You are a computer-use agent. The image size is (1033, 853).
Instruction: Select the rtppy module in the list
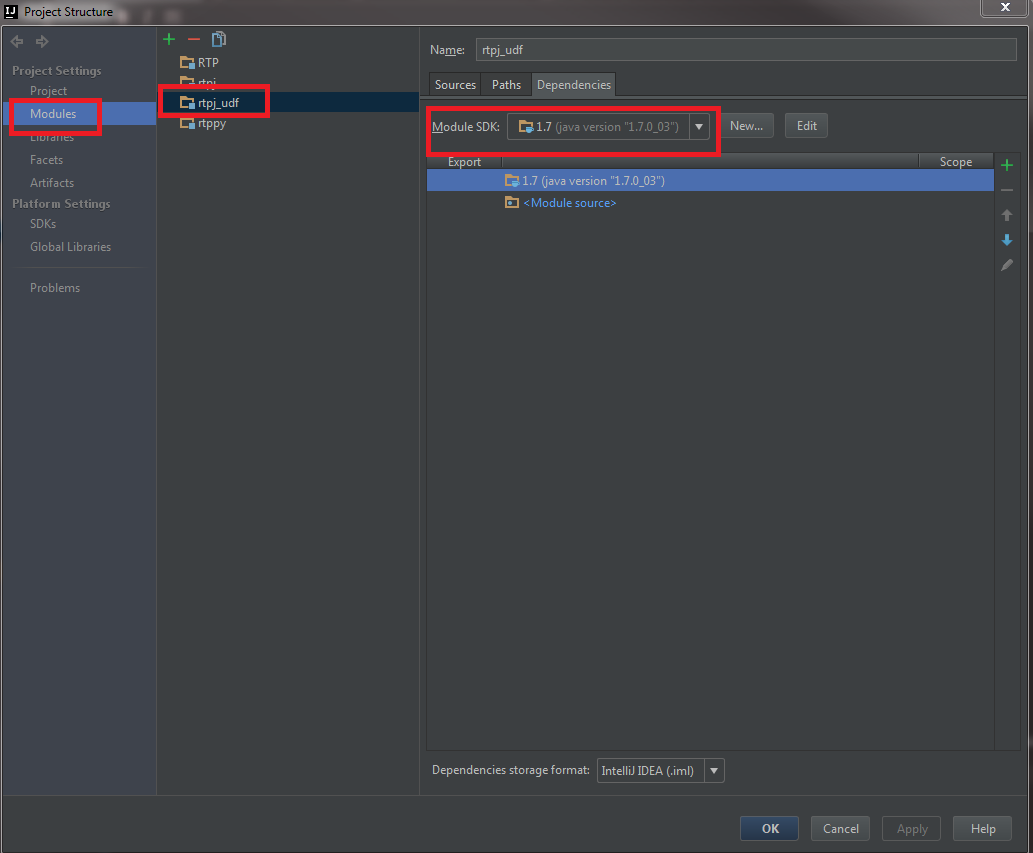click(x=211, y=123)
